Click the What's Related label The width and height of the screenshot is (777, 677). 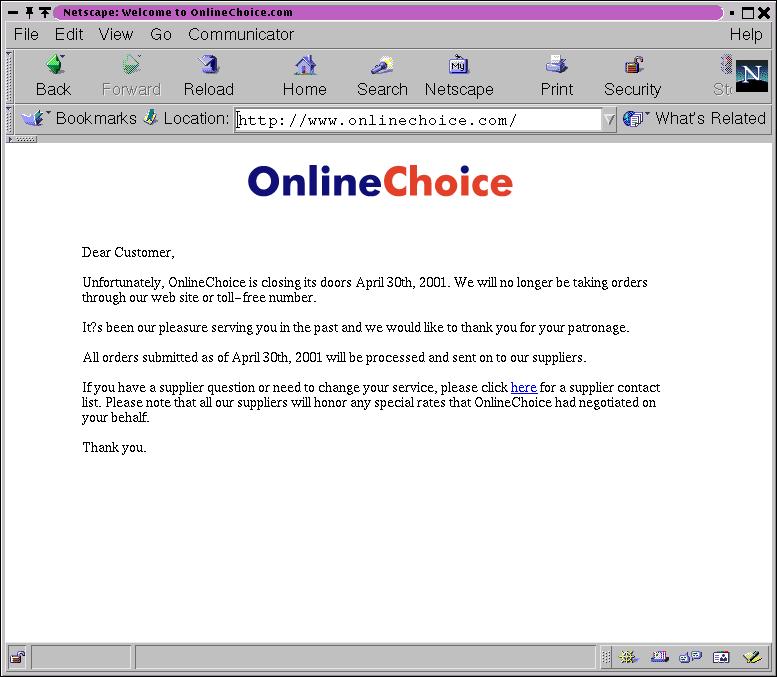click(x=711, y=118)
